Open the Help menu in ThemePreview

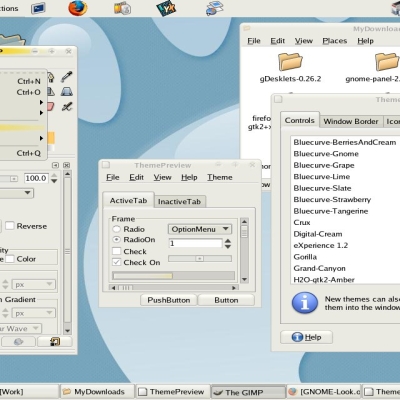pos(189,177)
